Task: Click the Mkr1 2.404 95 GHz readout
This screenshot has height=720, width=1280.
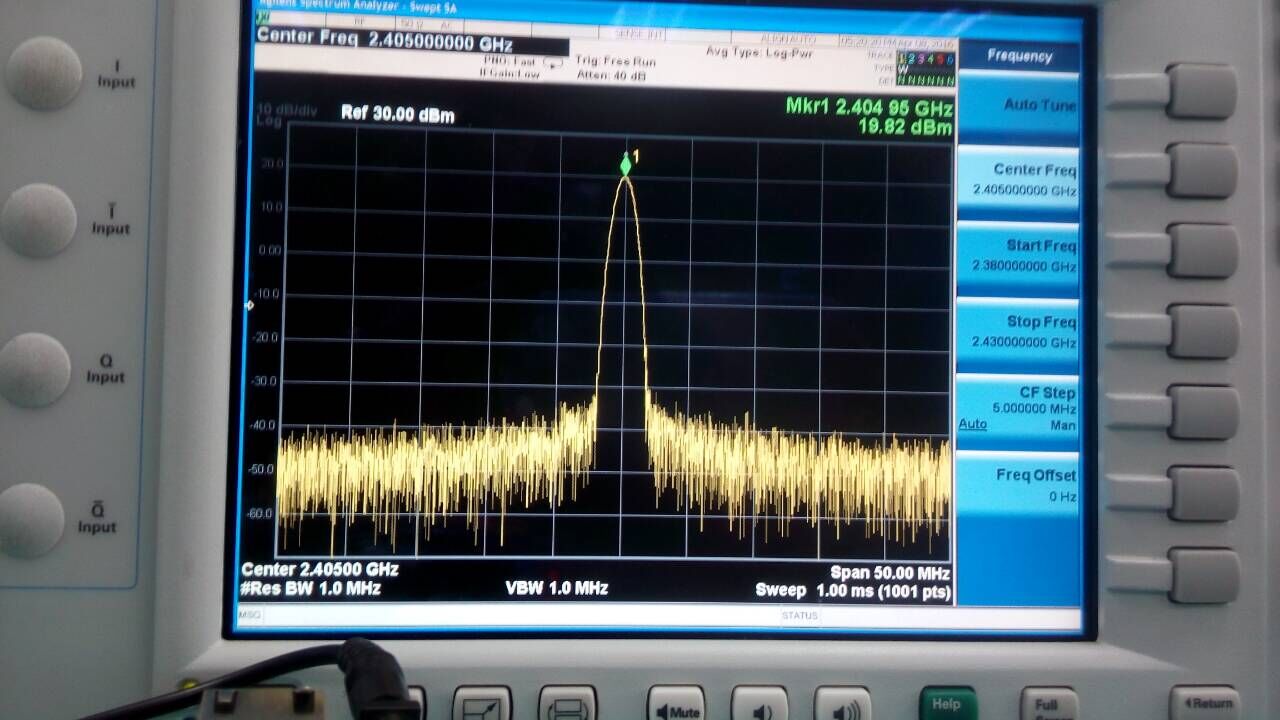Action: [869, 108]
